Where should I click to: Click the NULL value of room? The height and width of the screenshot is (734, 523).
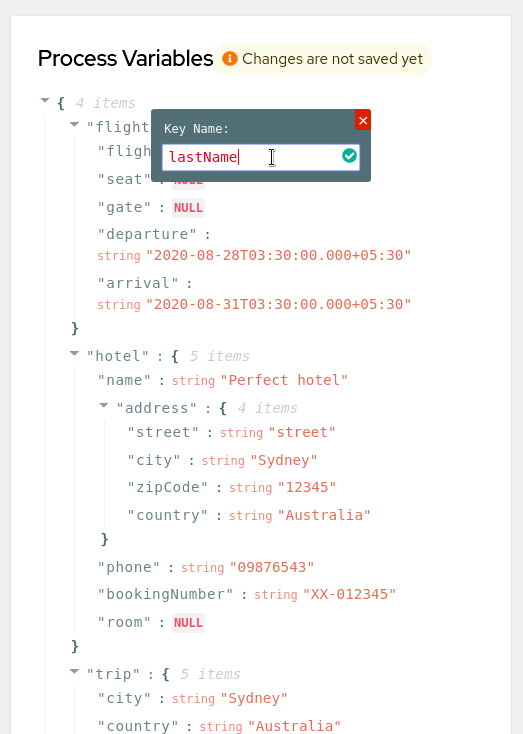click(x=188, y=623)
